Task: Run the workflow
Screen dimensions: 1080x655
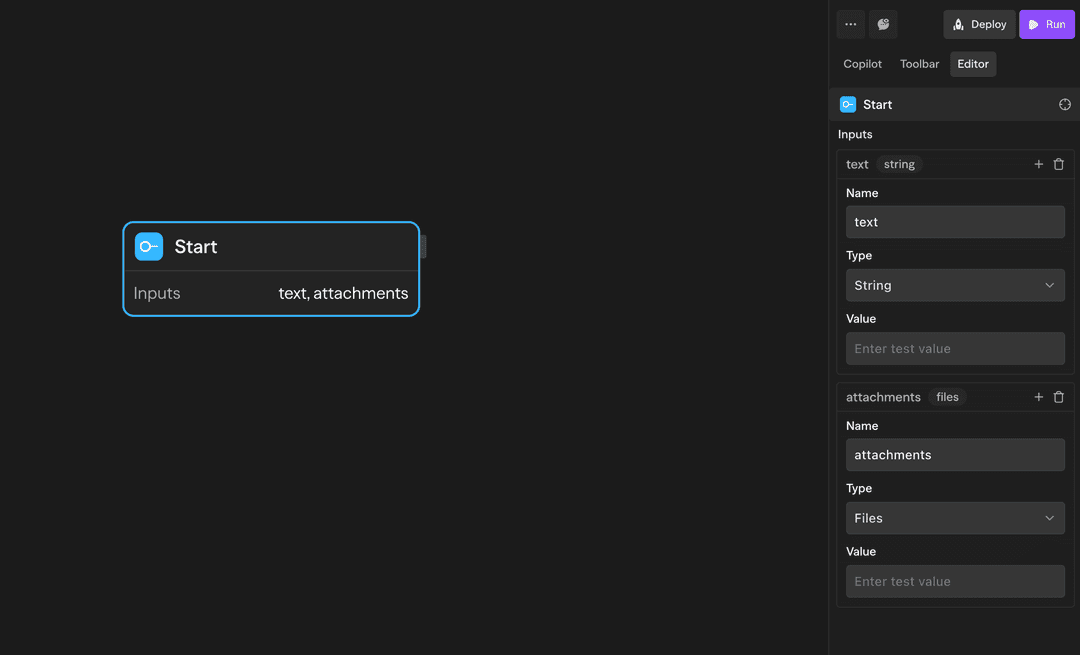Action: tap(1046, 23)
